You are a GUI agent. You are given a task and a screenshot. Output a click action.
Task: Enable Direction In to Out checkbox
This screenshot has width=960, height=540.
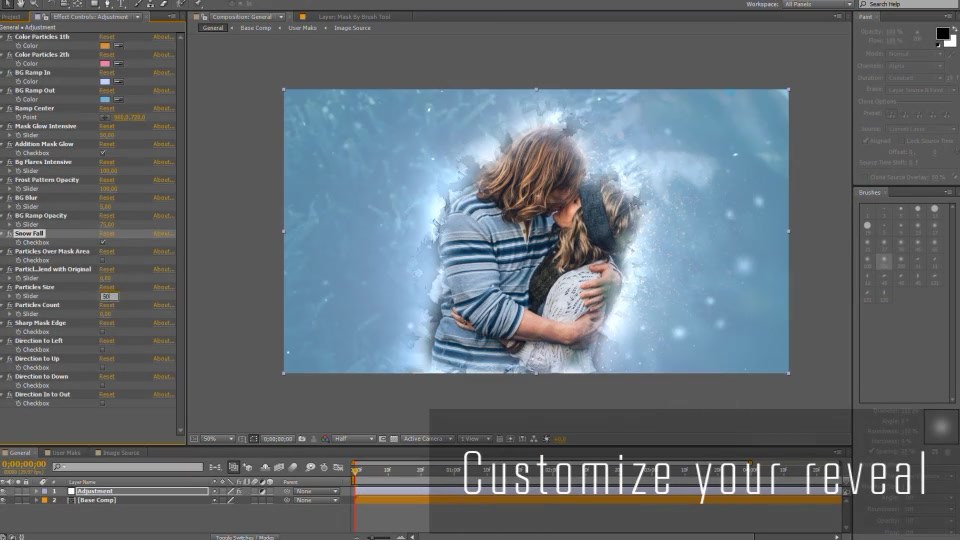(x=103, y=403)
